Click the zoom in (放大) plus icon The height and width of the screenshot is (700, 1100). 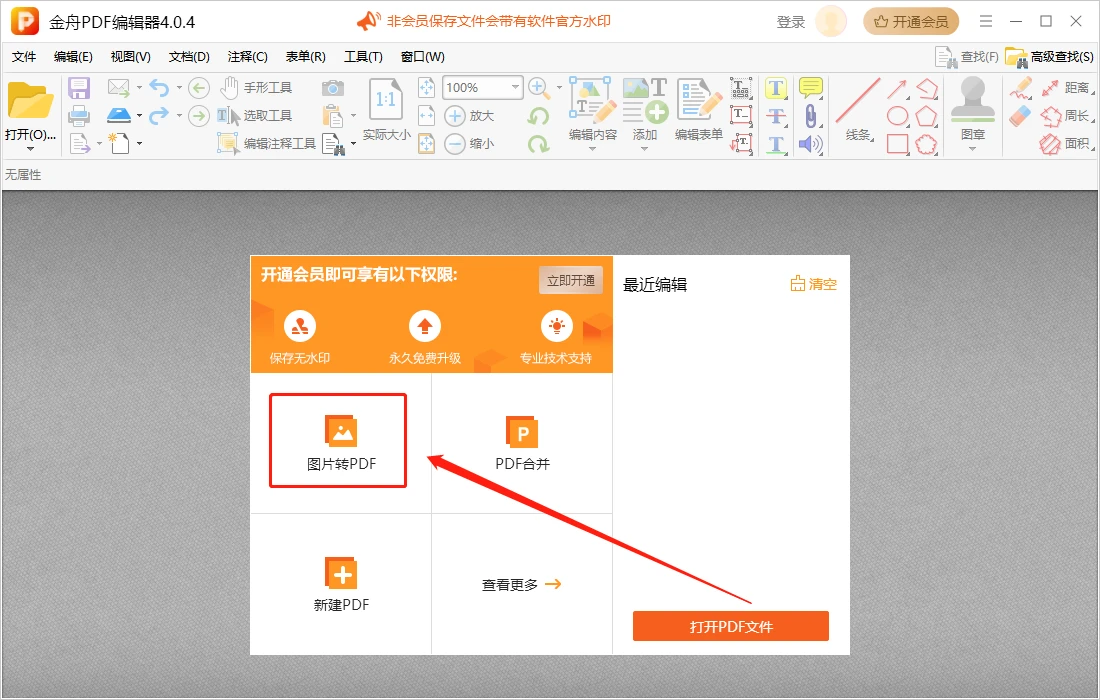tap(456, 116)
